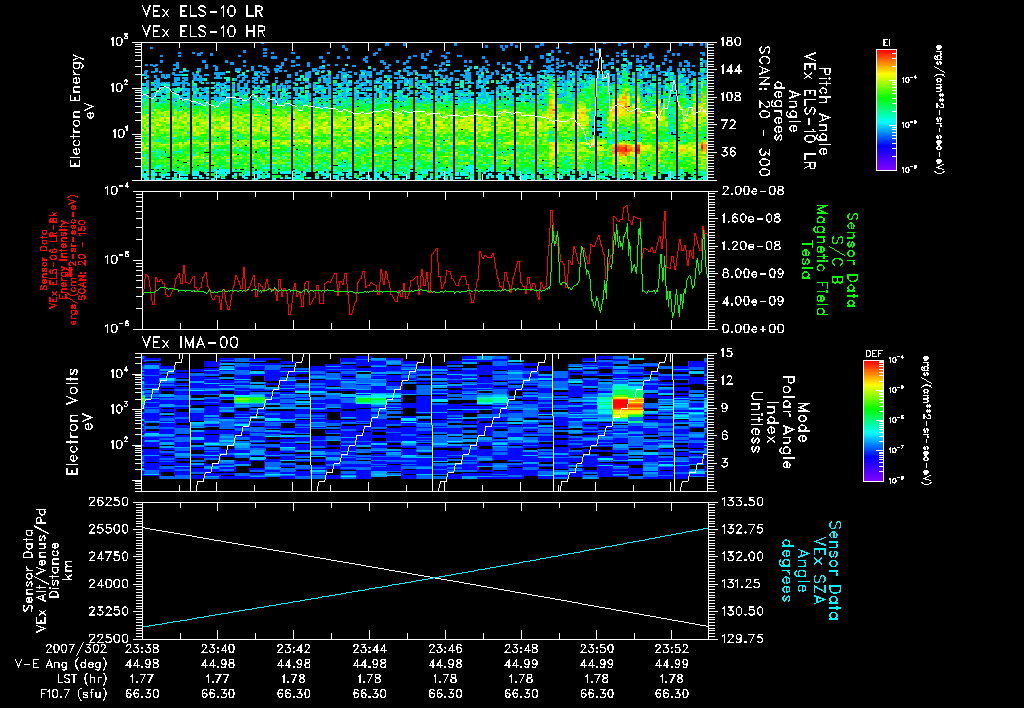The height and width of the screenshot is (708, 1024).
Task: Click the 2.00e-08 magnetic field tick
Action: 751,191
